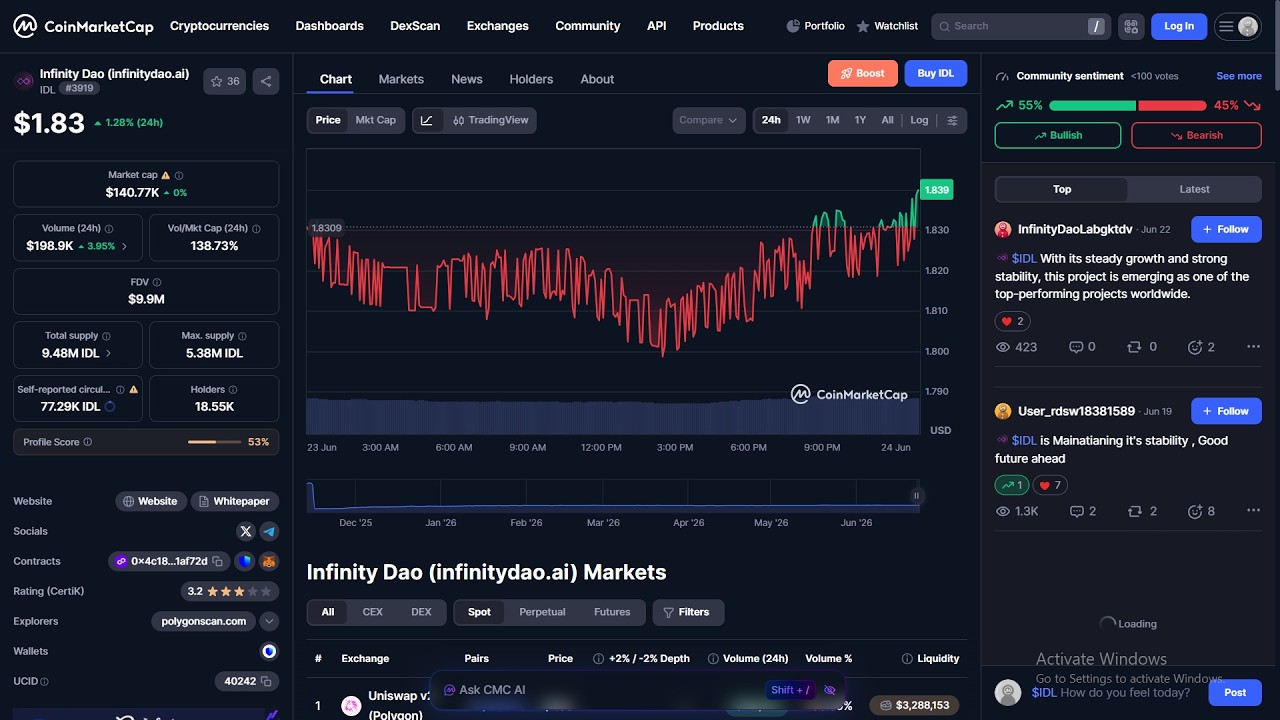
Task: Select 1Y time range
Action: click(x=860, y=120)
